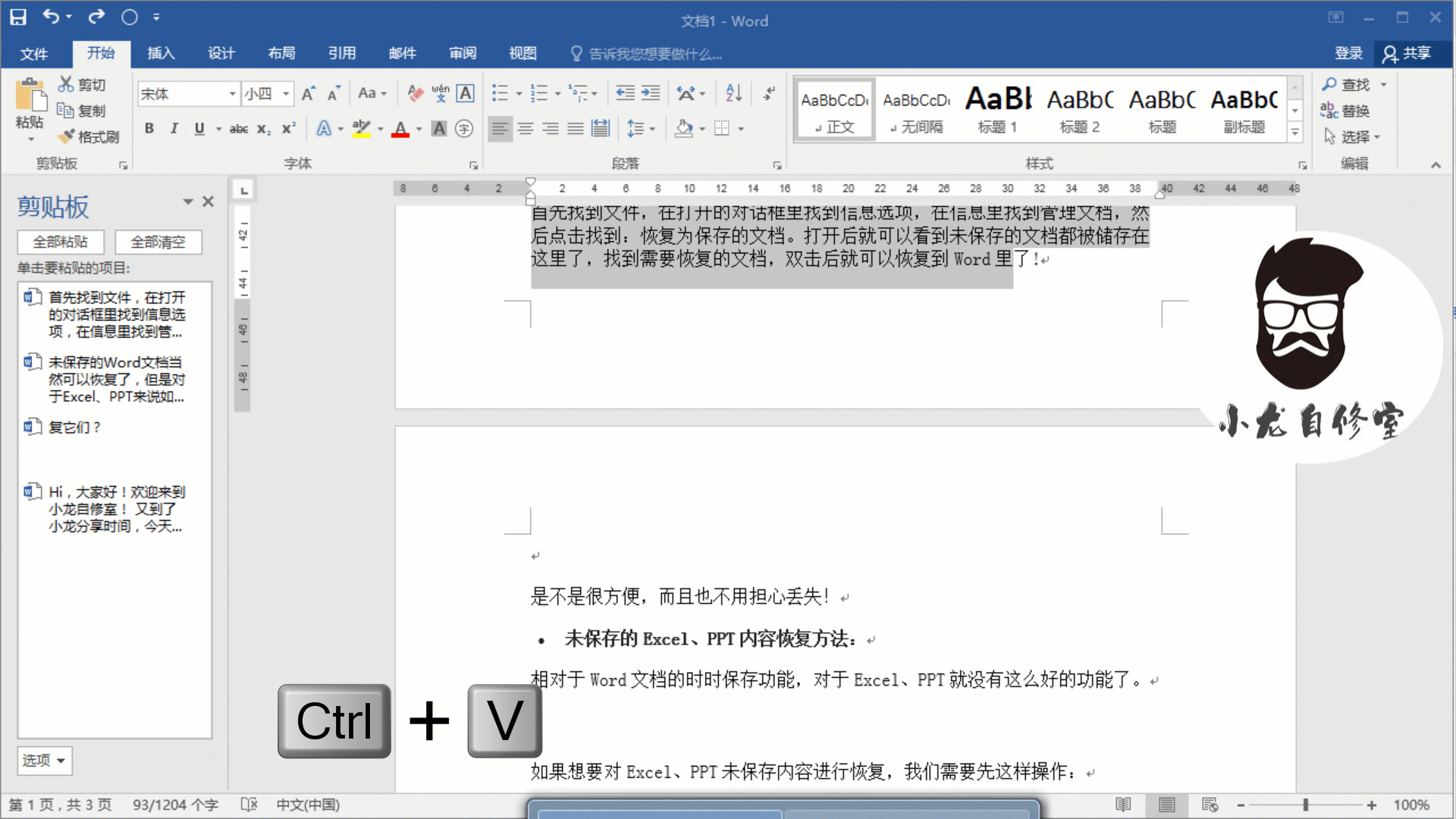
Task: Switch to the 插入 insert tab
Action: pos(161,53)
